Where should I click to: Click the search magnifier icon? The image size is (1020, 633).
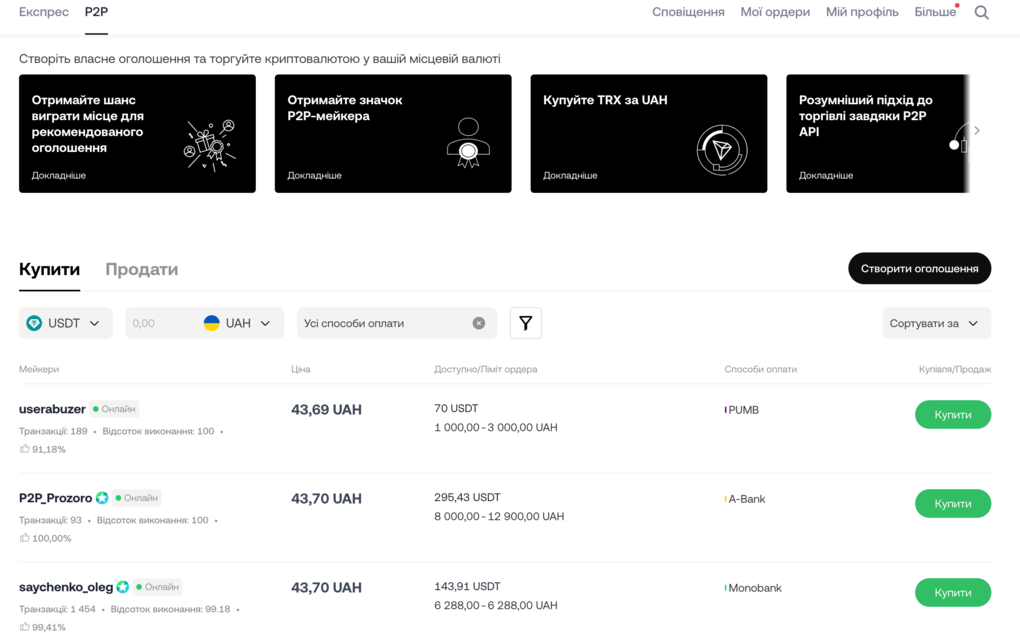tap(981, 13)
